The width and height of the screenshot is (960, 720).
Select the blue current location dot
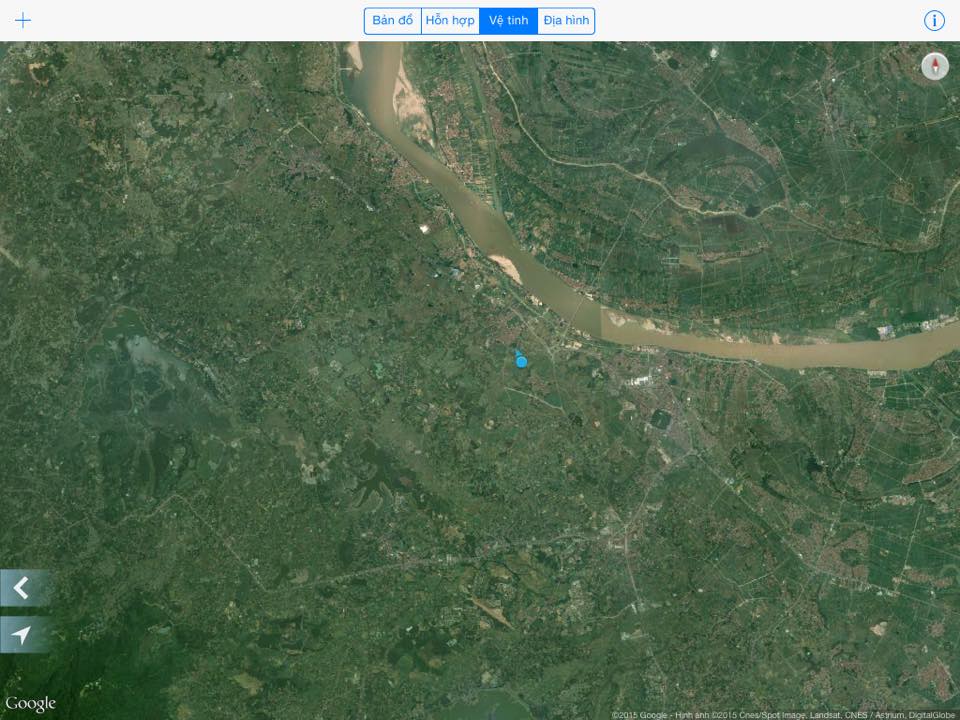(521, 362)
